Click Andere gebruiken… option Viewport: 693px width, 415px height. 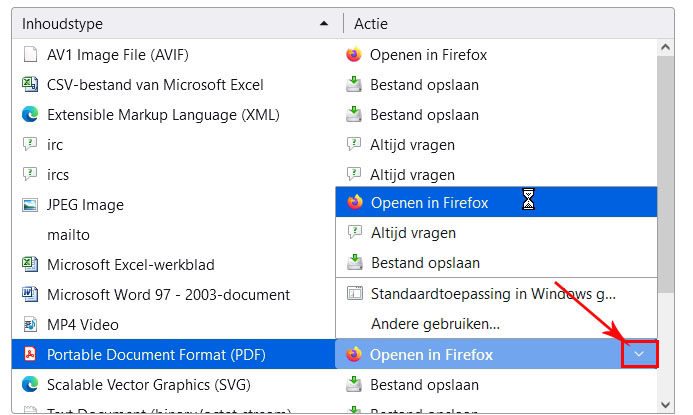(x=435, y=324)
